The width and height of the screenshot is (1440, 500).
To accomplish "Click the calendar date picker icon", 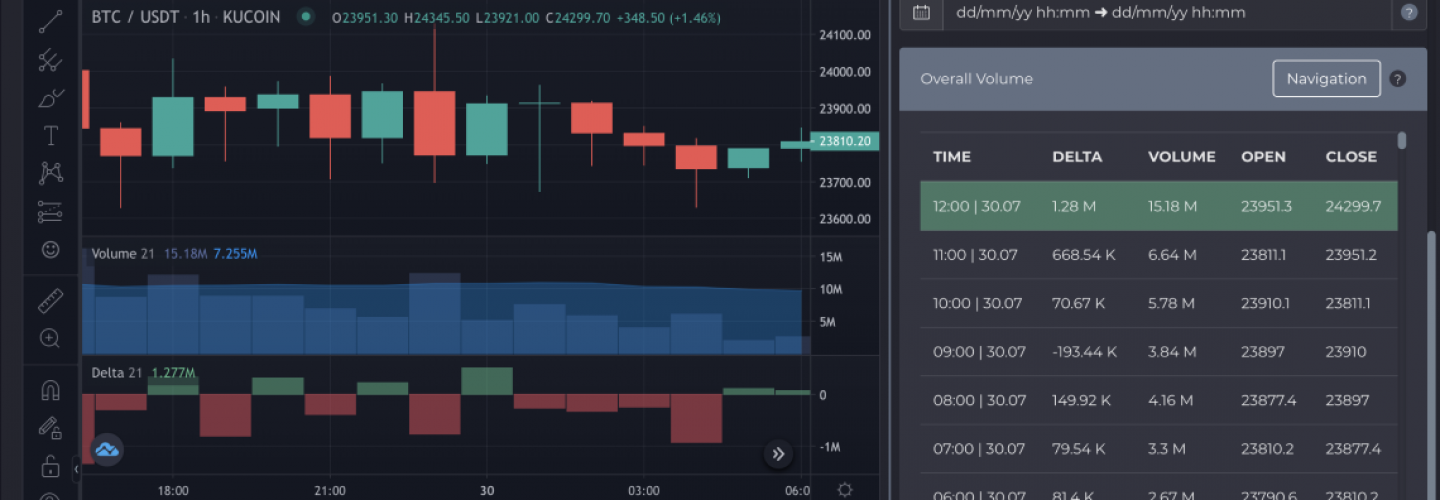I will pos(921,13).
